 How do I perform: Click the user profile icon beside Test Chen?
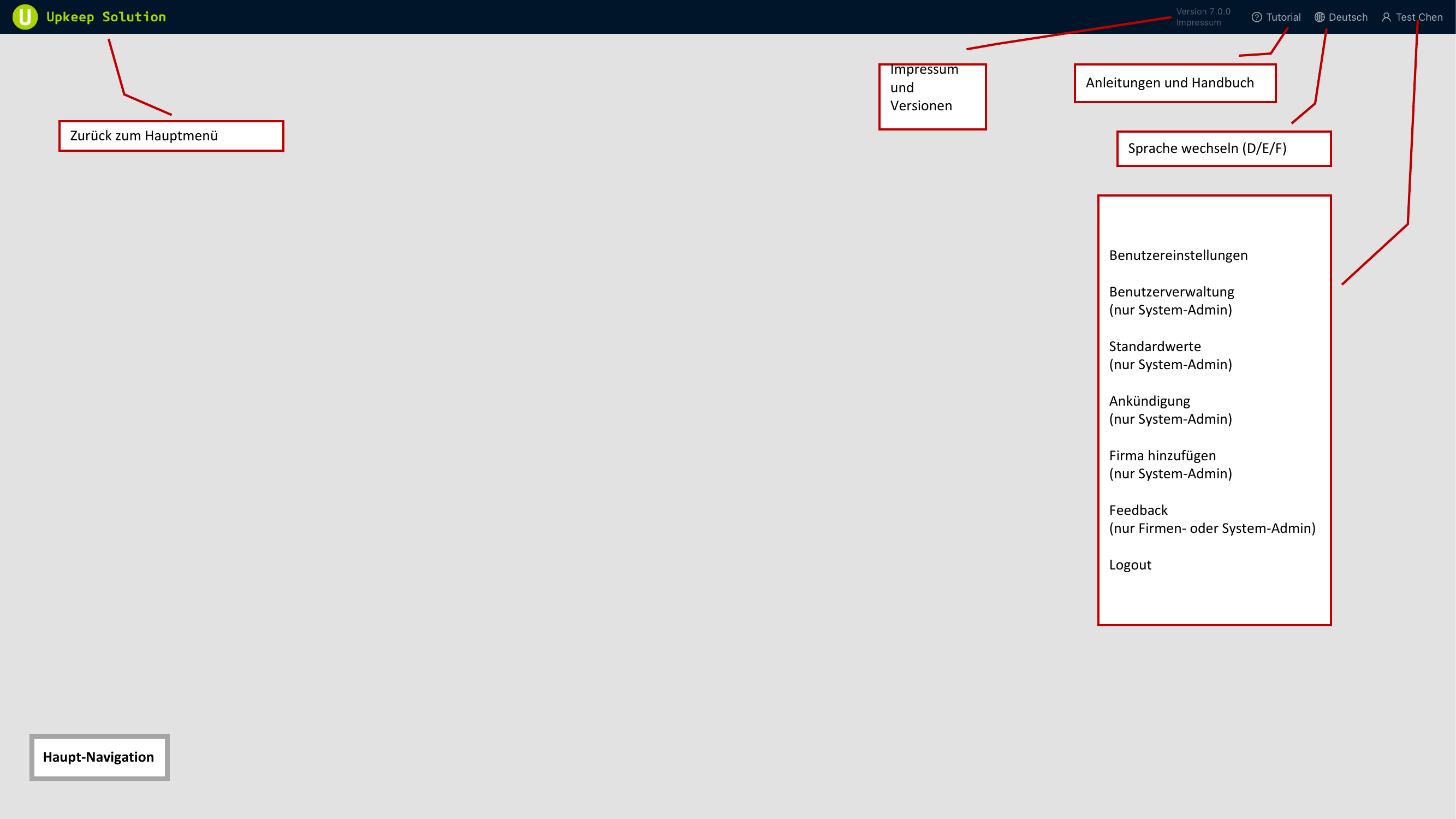(1387, 17)
